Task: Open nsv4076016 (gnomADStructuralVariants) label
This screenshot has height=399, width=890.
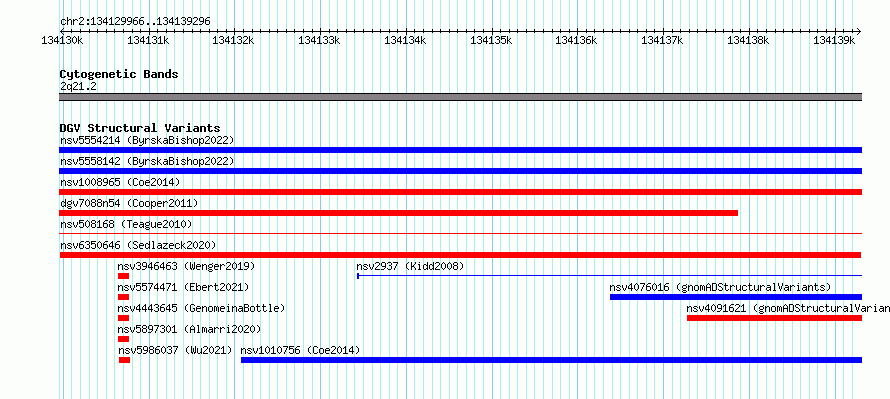Action: [720, 287]
